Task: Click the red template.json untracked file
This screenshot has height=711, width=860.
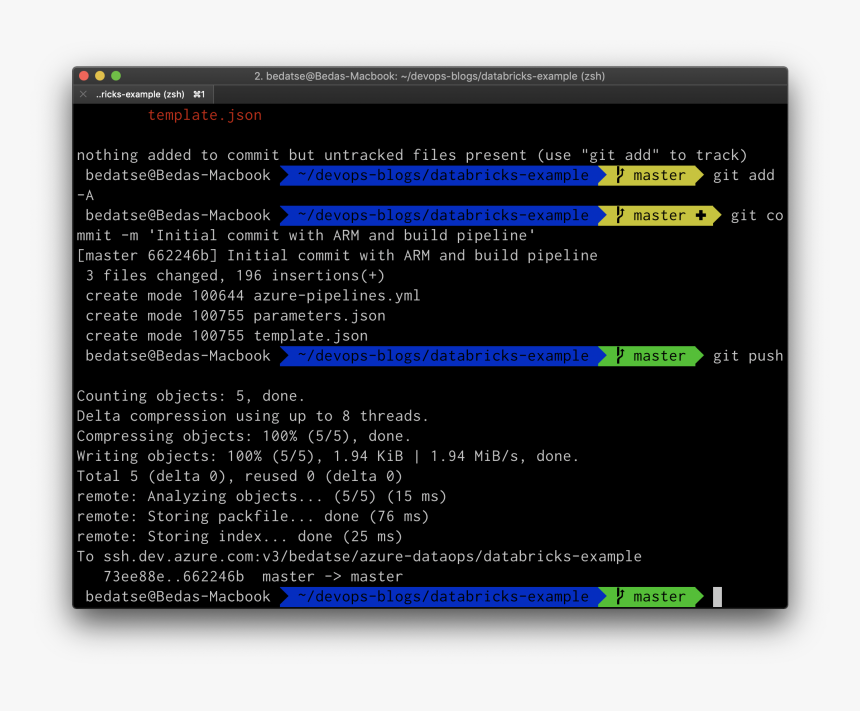Action: click(x=205, y=115)
